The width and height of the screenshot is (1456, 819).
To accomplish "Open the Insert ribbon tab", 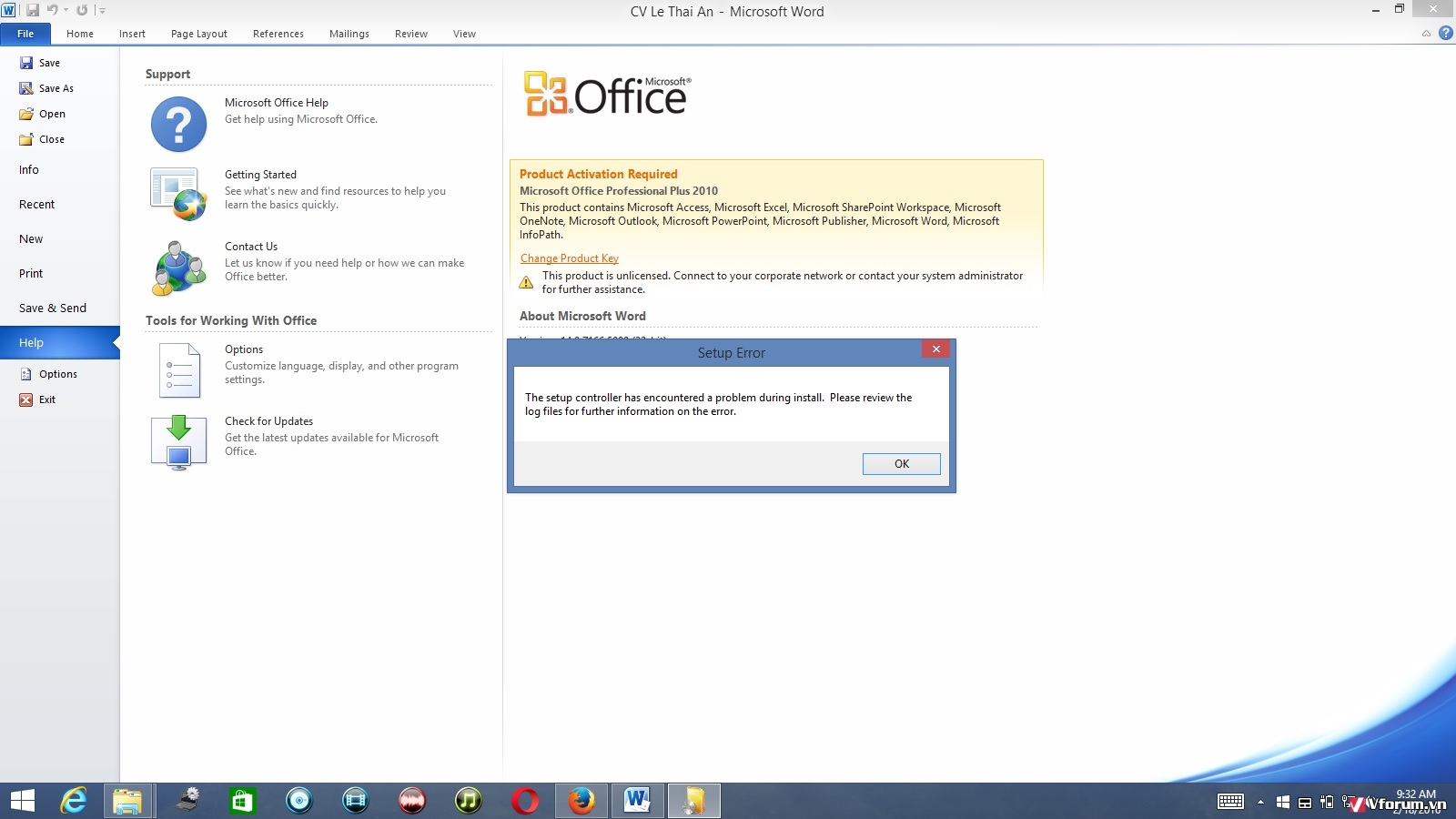I will (132, 34).
